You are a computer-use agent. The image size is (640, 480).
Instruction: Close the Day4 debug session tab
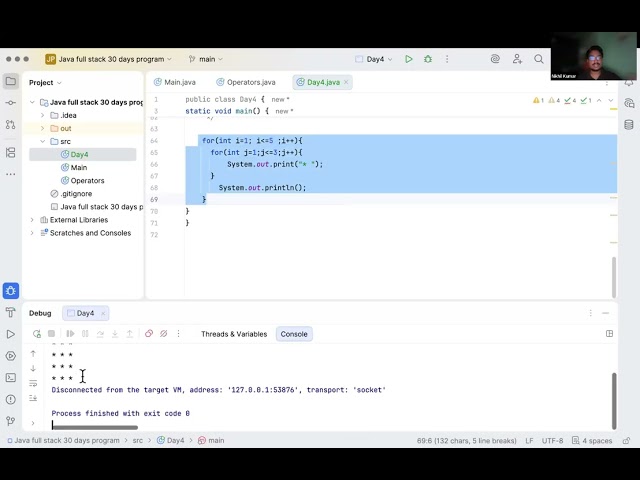coord(103,313)
